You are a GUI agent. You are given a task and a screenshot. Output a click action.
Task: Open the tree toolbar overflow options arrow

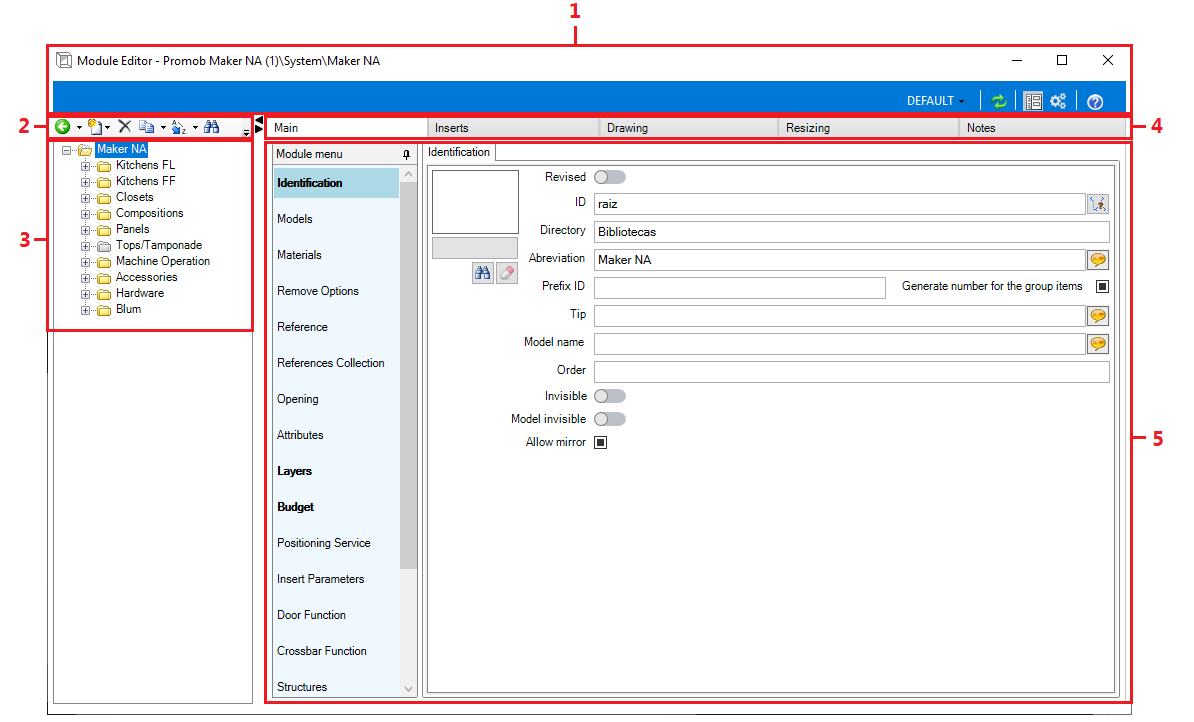point(246,132)
